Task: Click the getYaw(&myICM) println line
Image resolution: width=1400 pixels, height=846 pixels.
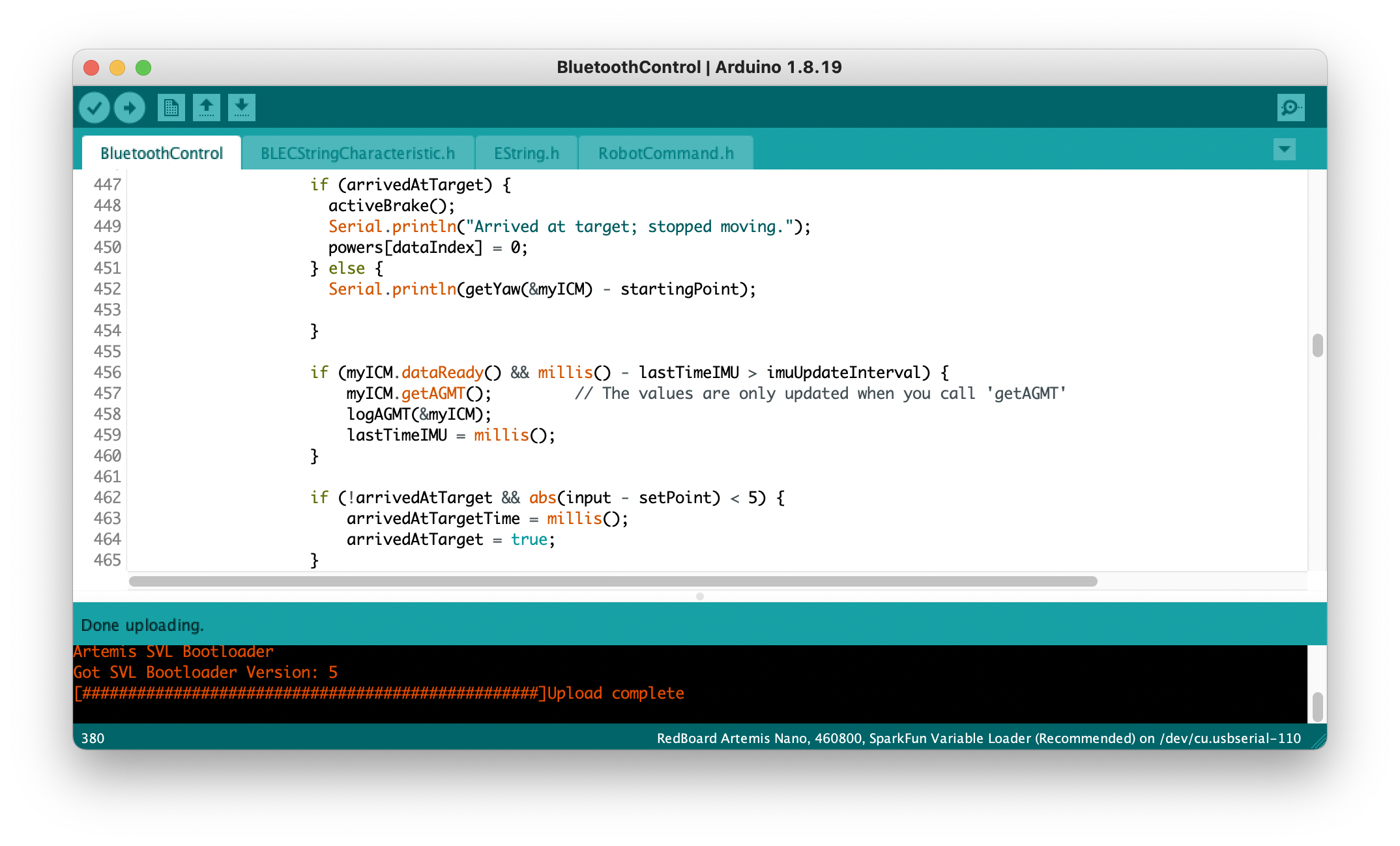Action: coord(542,289)
